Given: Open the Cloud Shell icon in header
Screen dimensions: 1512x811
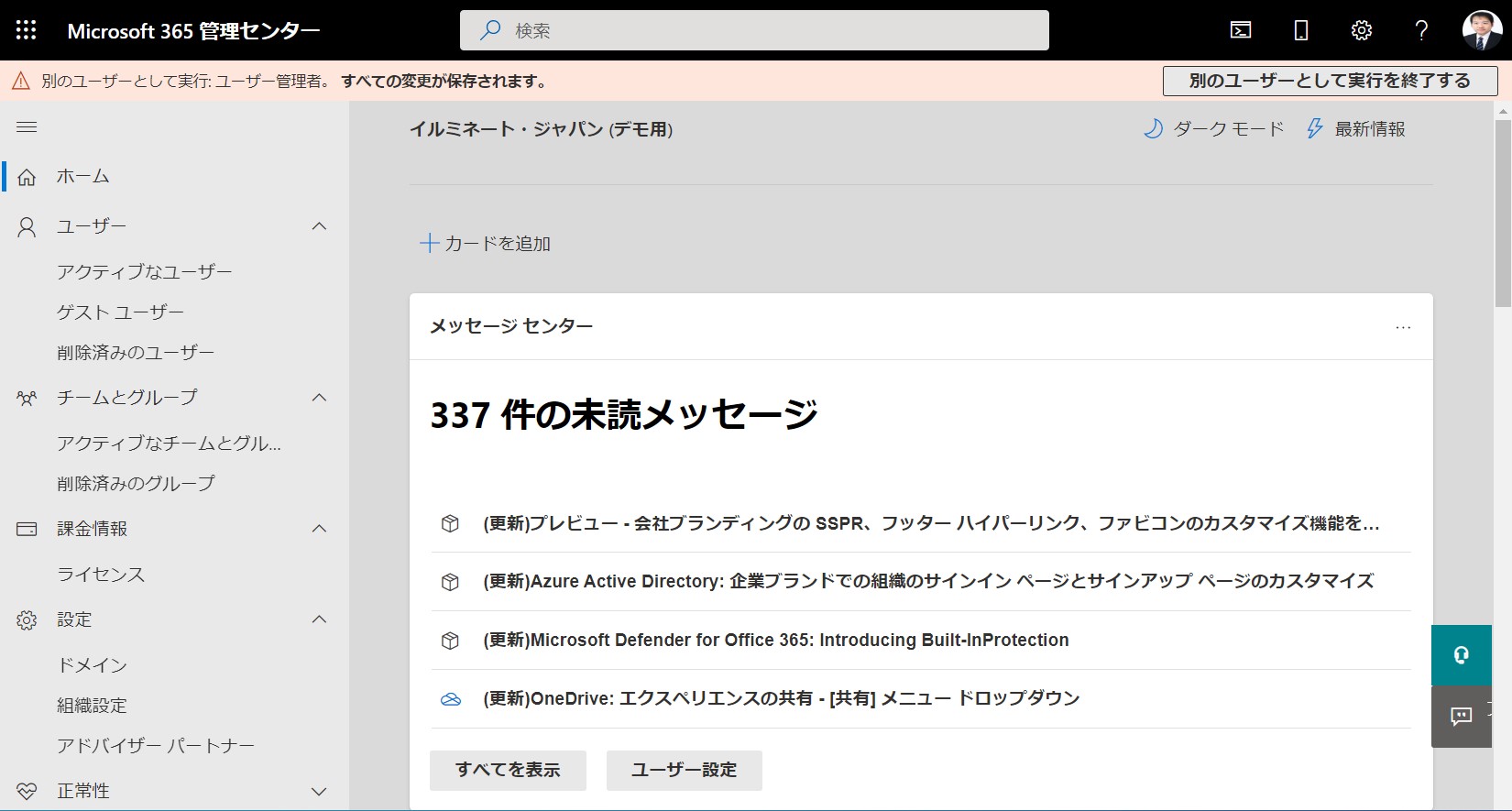Looking at the screenshot, I should (1240, 30).
